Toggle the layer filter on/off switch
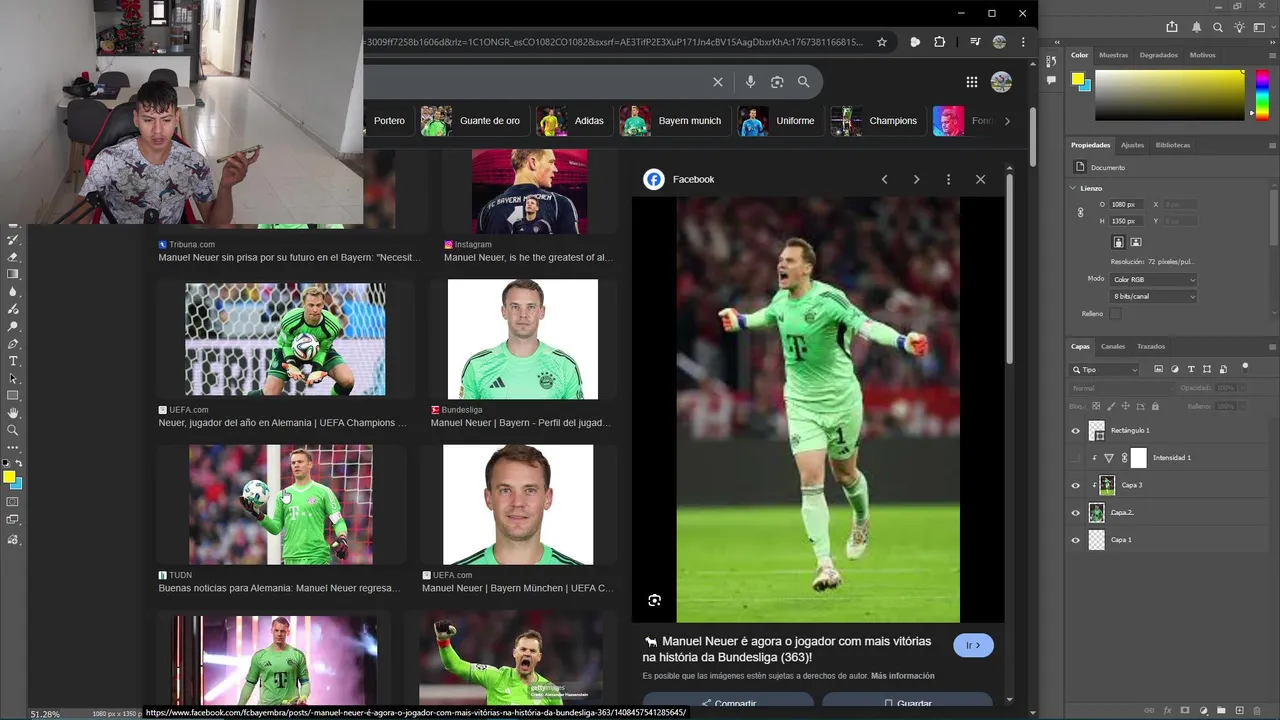The height and width of the screenshot is (720, 1280). tap(1245, 367)
